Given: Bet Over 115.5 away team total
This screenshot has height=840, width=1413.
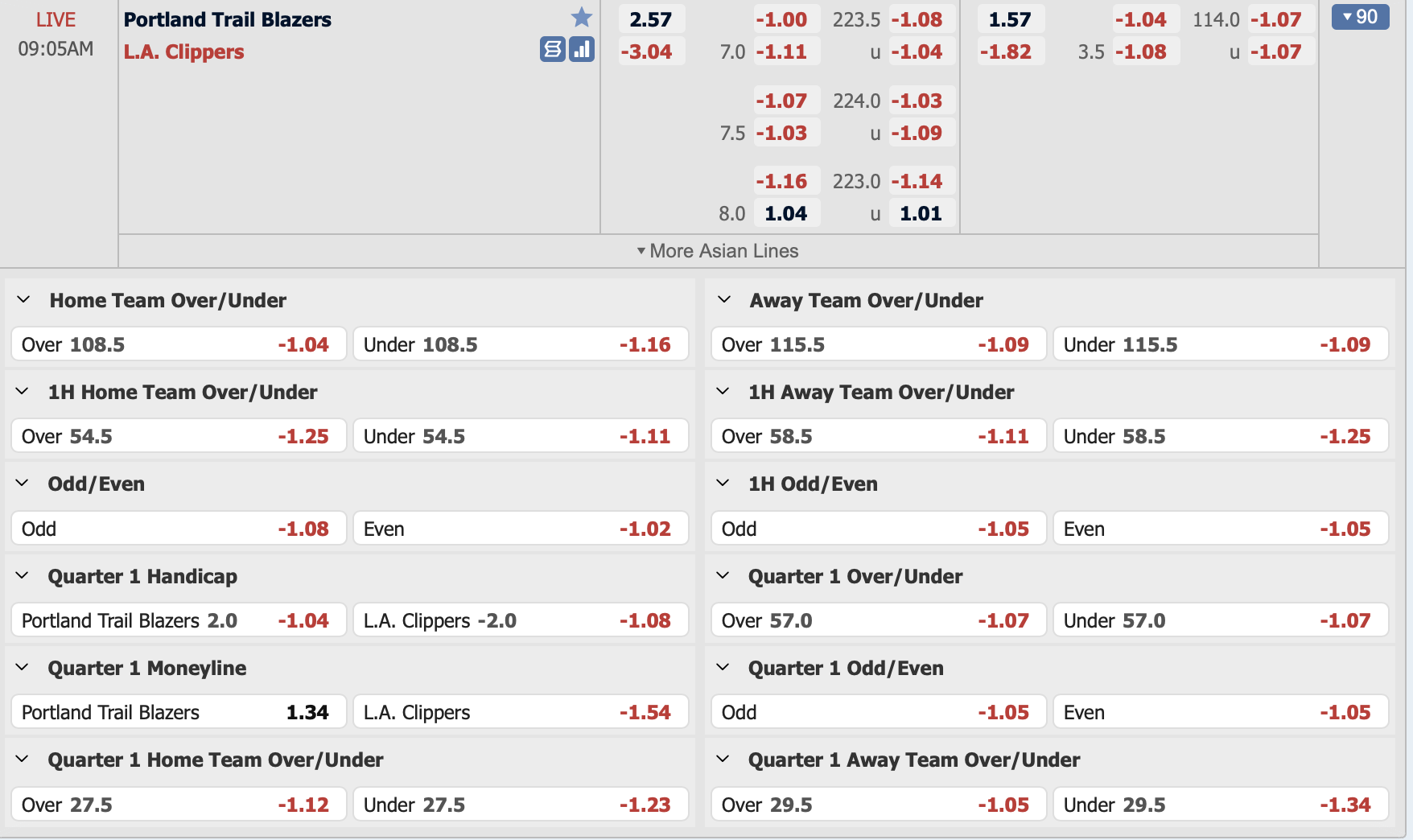Looking at the screenshot, I should point(879,344).
